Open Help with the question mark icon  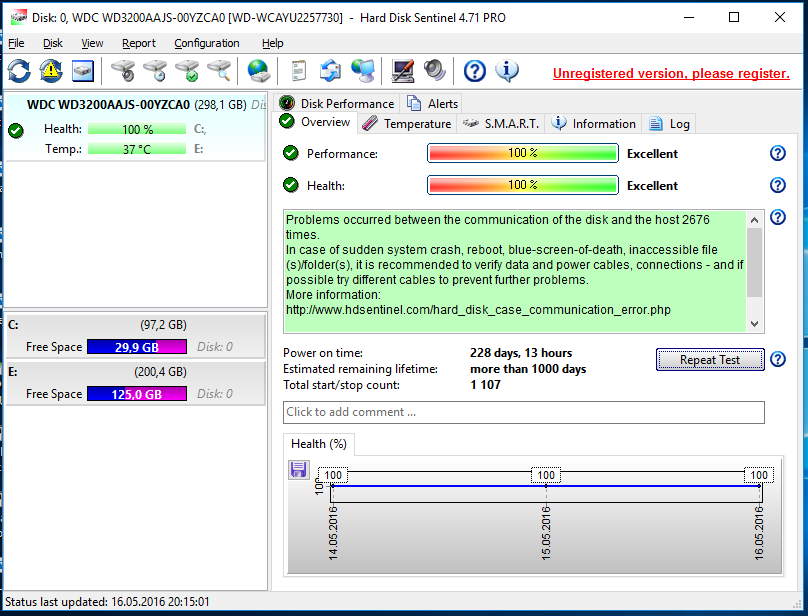click(x=473, y=71)
